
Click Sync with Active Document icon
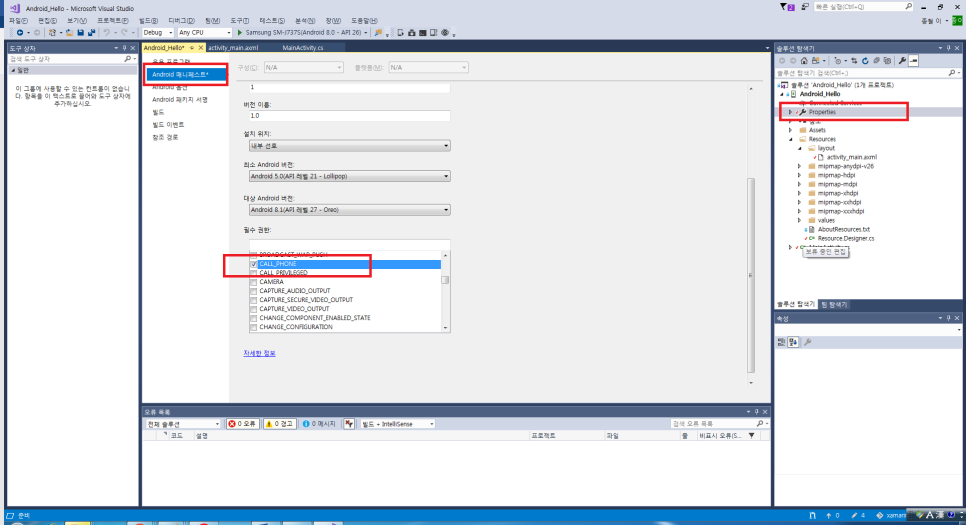pyautogui.click(x=854, y=61)
